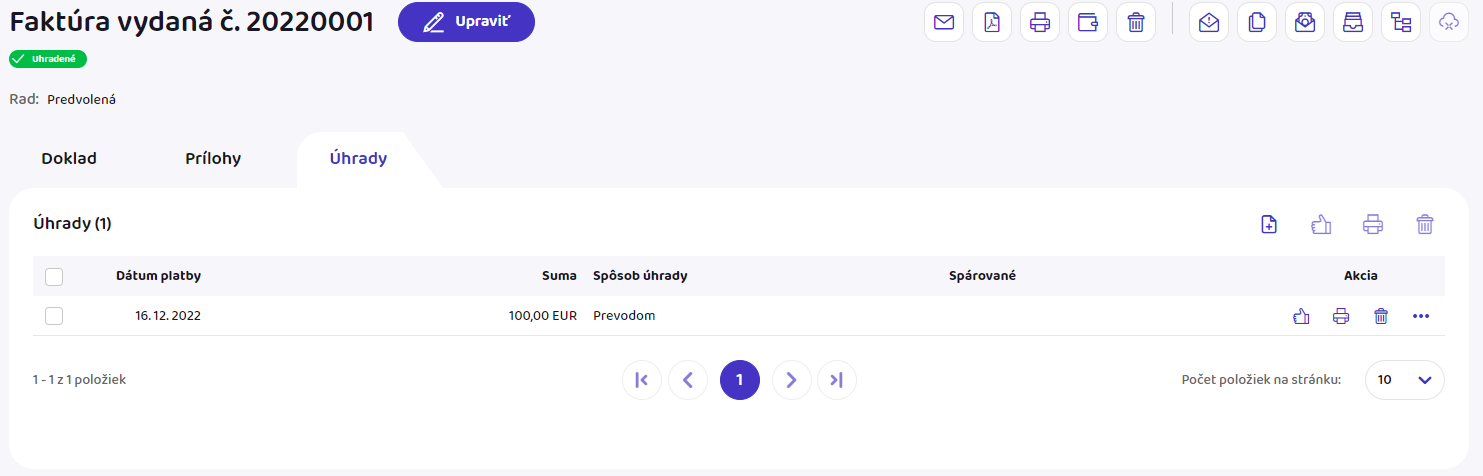
Task: Delete the invoice using header trash icon
Action: (x=1135, y=22)
